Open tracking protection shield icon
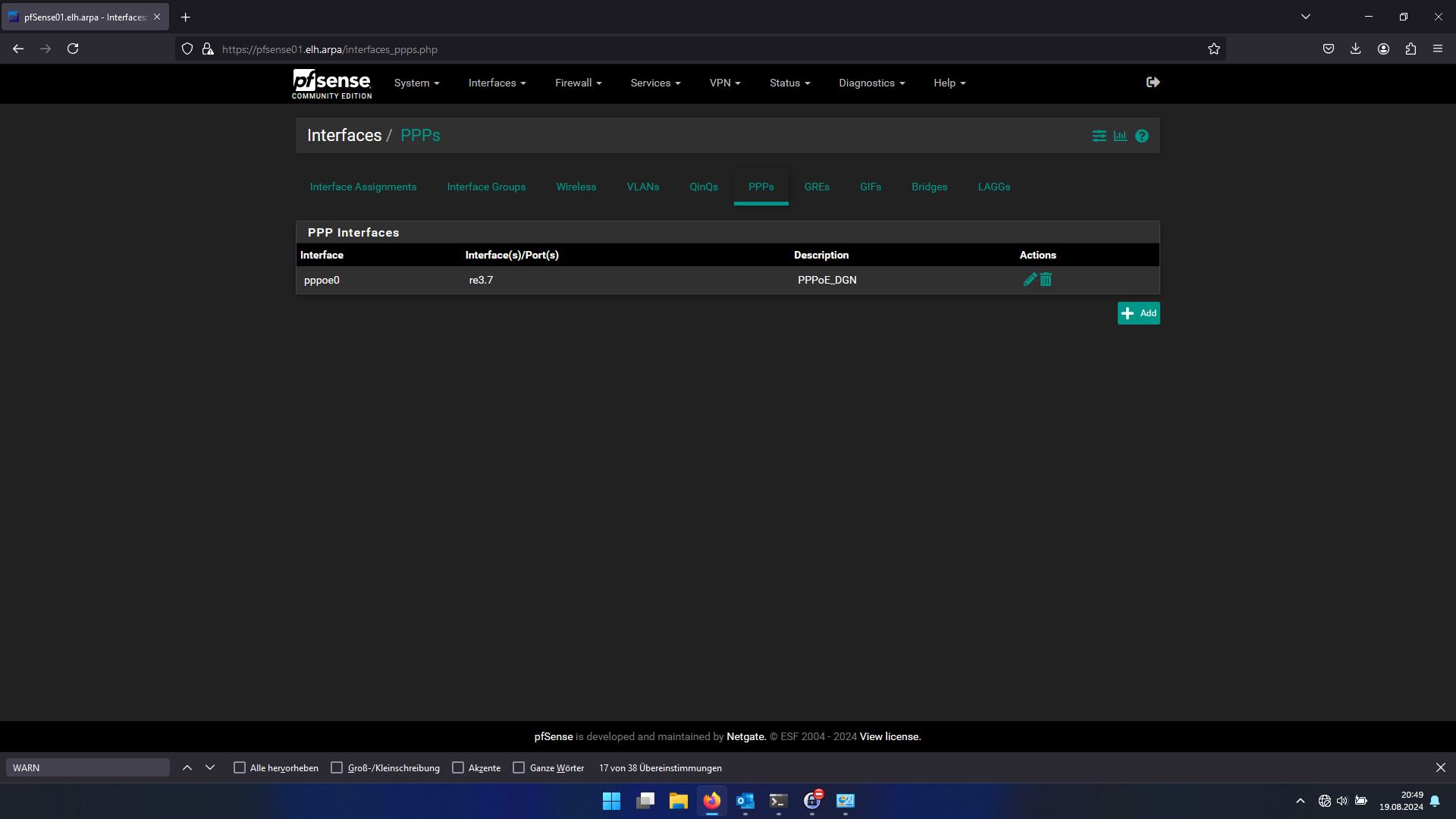1456x819 pixels. point(187,49)
